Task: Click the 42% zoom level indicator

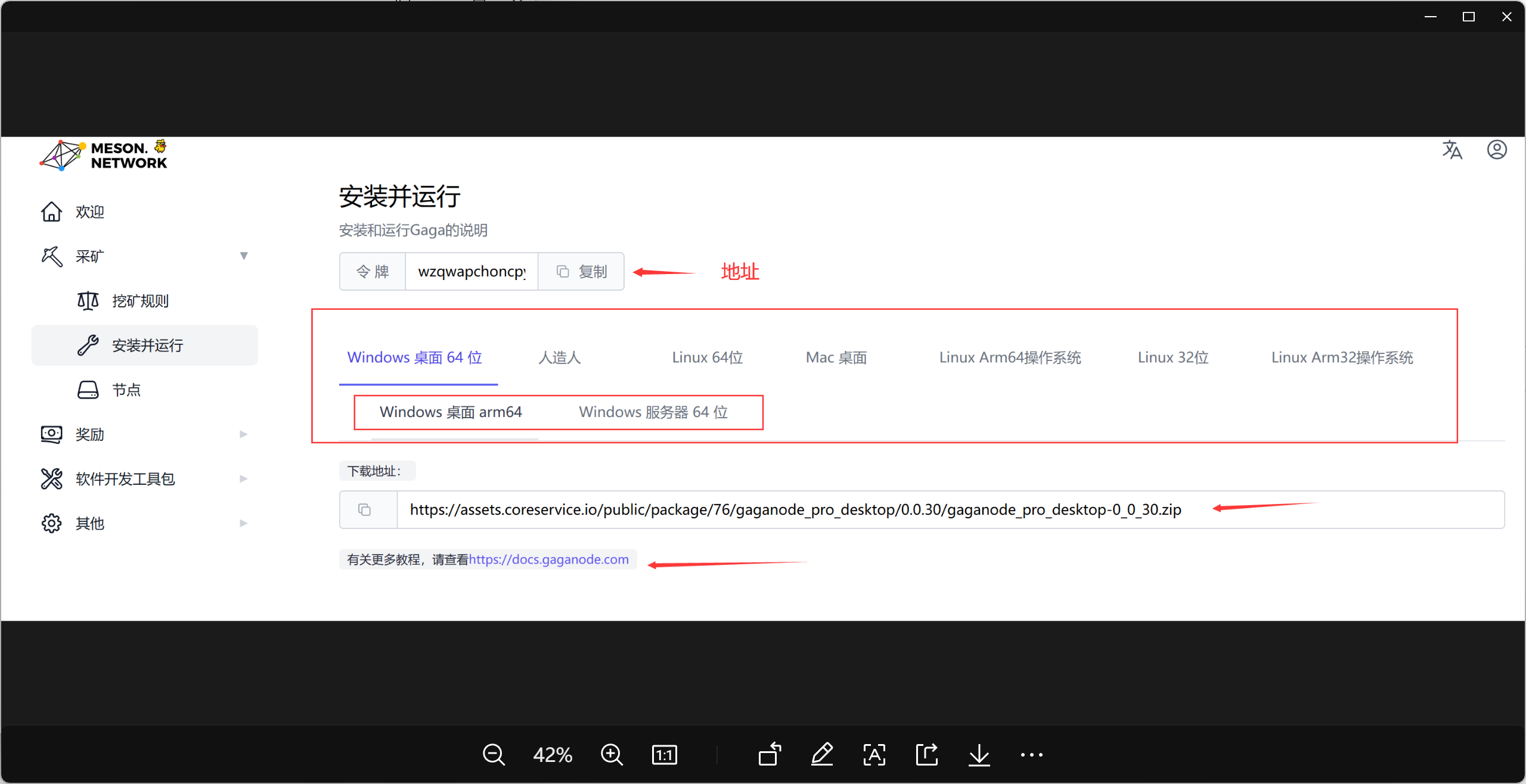Action: (553, 755)
